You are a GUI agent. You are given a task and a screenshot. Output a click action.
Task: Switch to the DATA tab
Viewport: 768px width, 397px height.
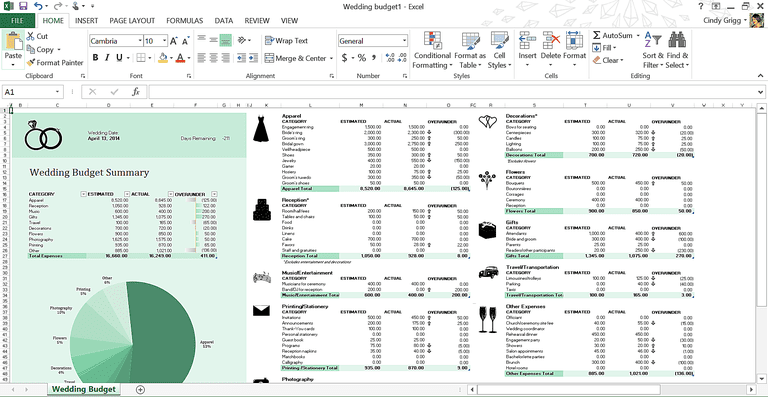coord(224,21)
